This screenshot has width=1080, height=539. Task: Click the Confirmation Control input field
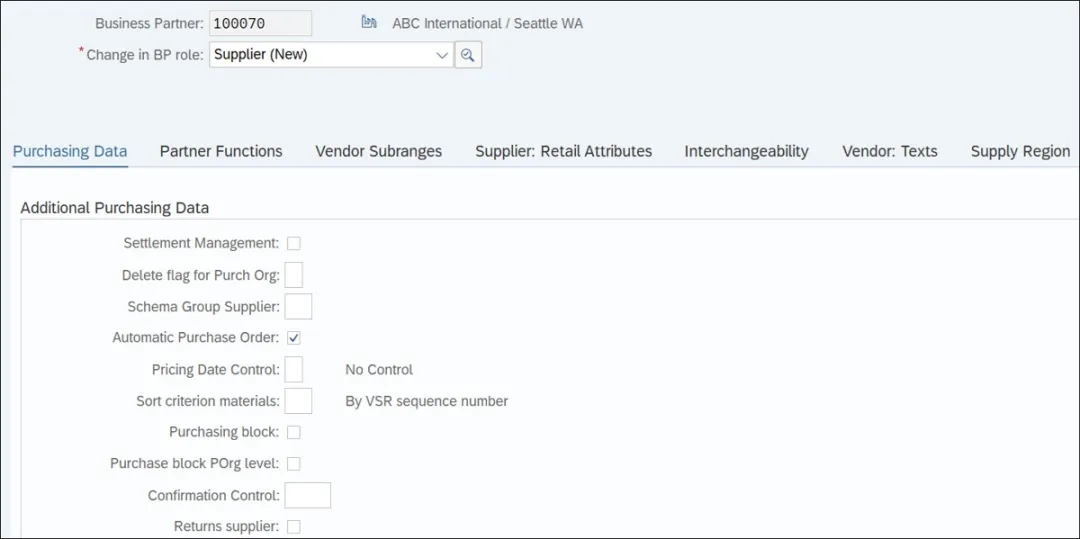tap(307, 495)
